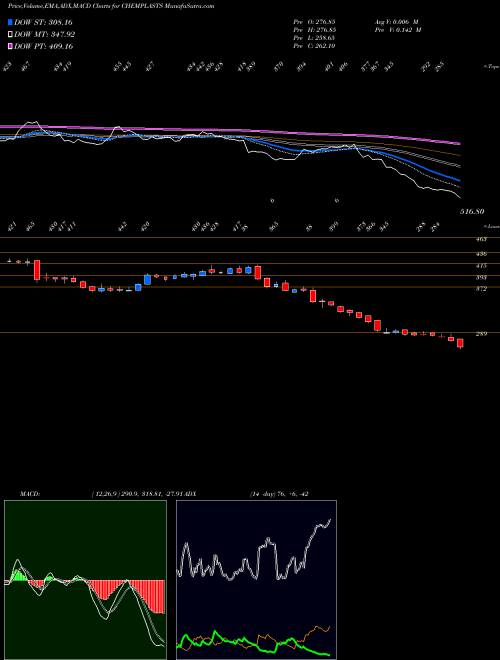Select the chart title mentioning CHEMPLASTS MunafaSutra.com
The height and width of the screenshot is (660, 500).
pos(112,6)
